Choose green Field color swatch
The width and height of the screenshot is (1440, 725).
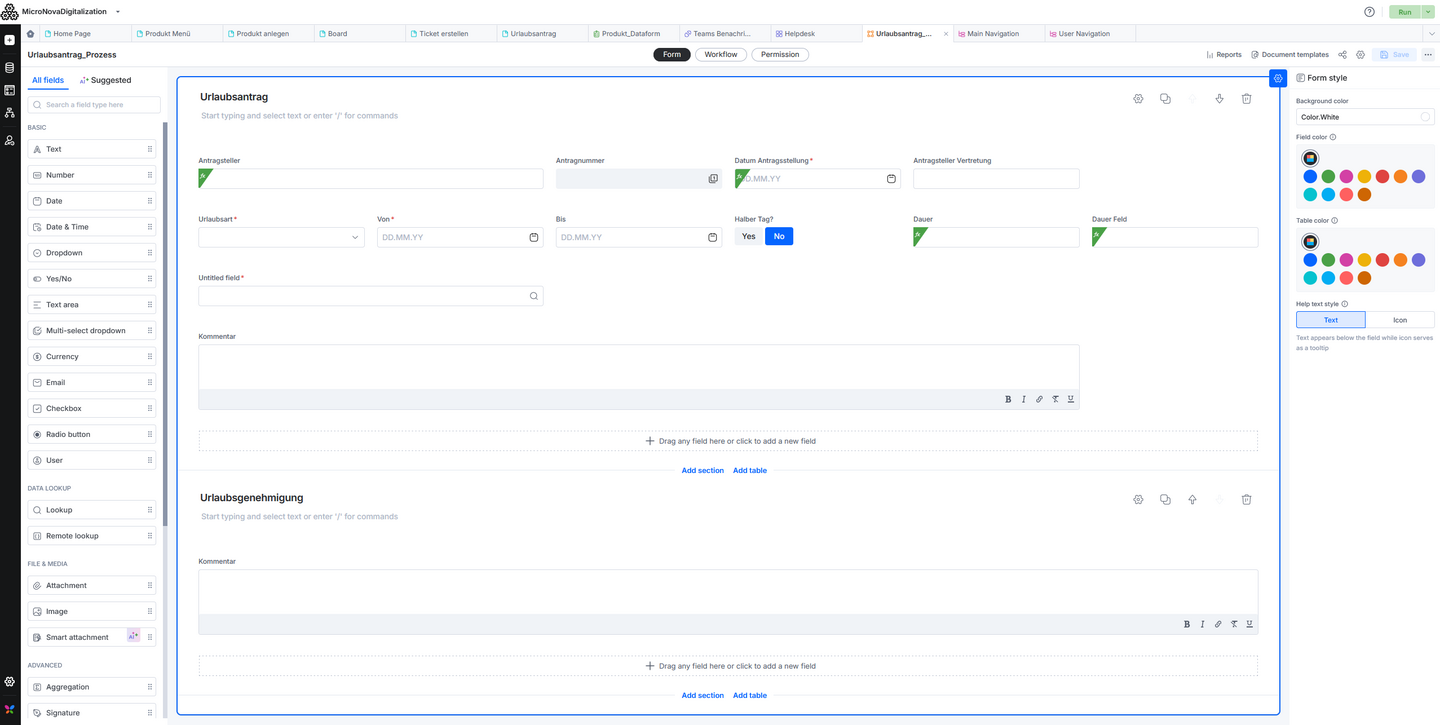coord(1328,177)
